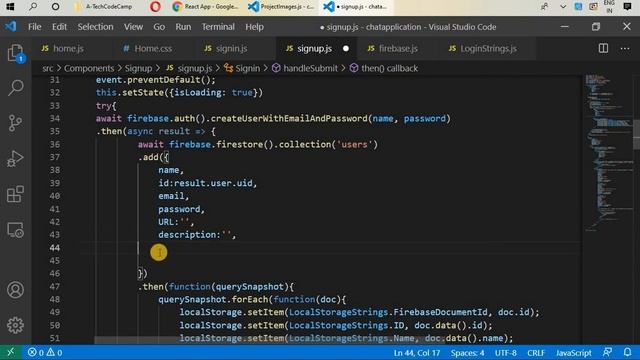The height and width of the screenshot is (360, 640).
Task: Open the Source Control view
Action: click(x=16, y=123)
